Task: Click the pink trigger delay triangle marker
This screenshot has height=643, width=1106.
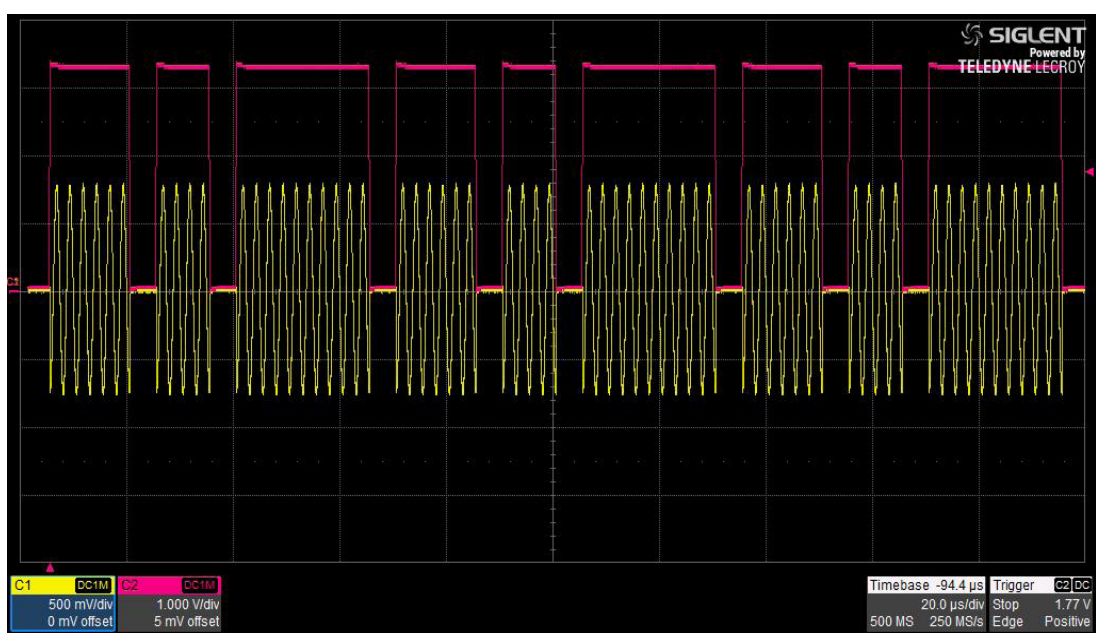Action: tap(48, 568)
